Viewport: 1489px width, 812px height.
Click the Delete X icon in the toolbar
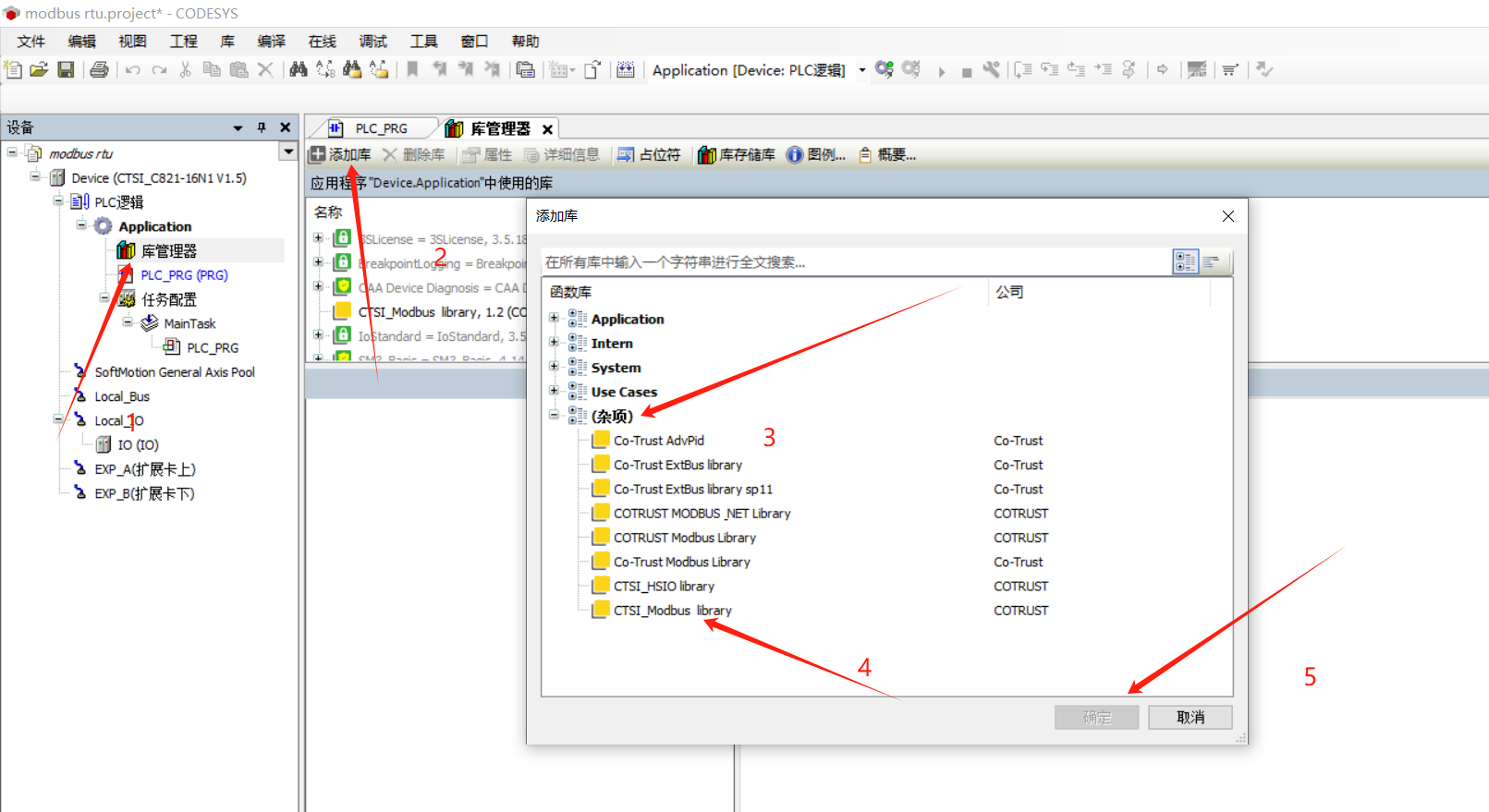pyautogui.click(x=265, y=69)
